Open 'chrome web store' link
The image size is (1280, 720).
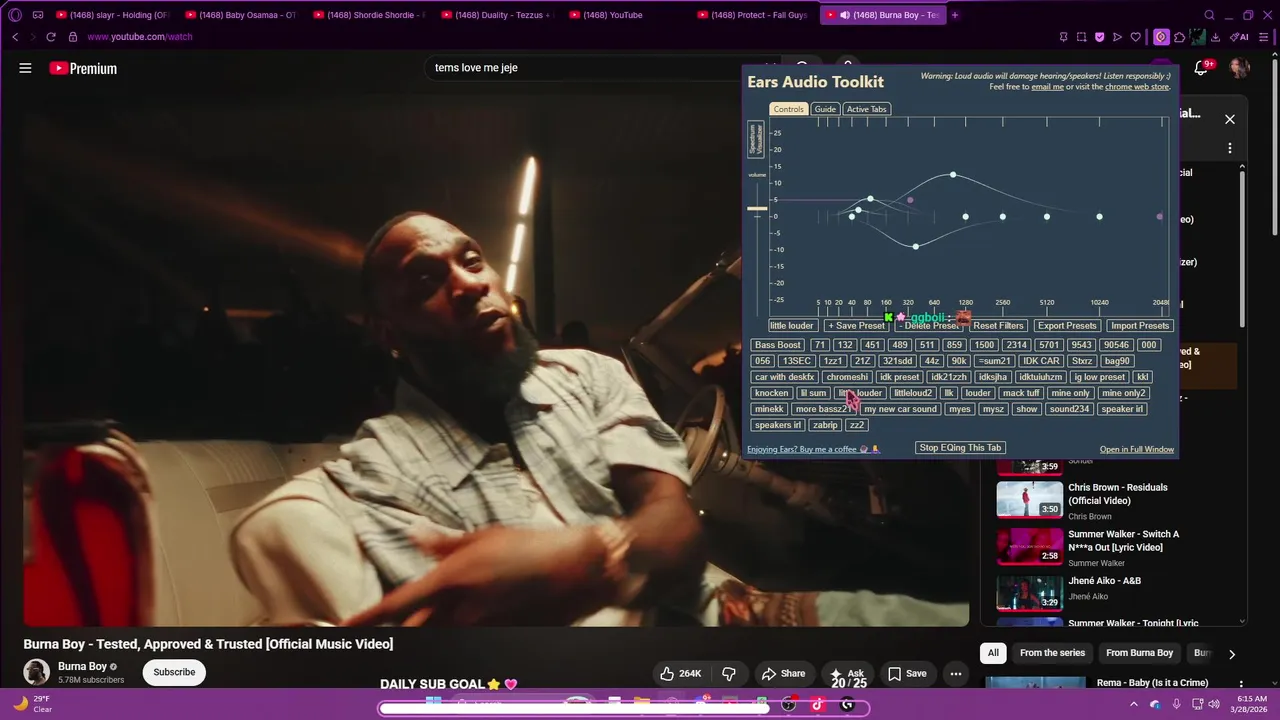[1137, 87]
